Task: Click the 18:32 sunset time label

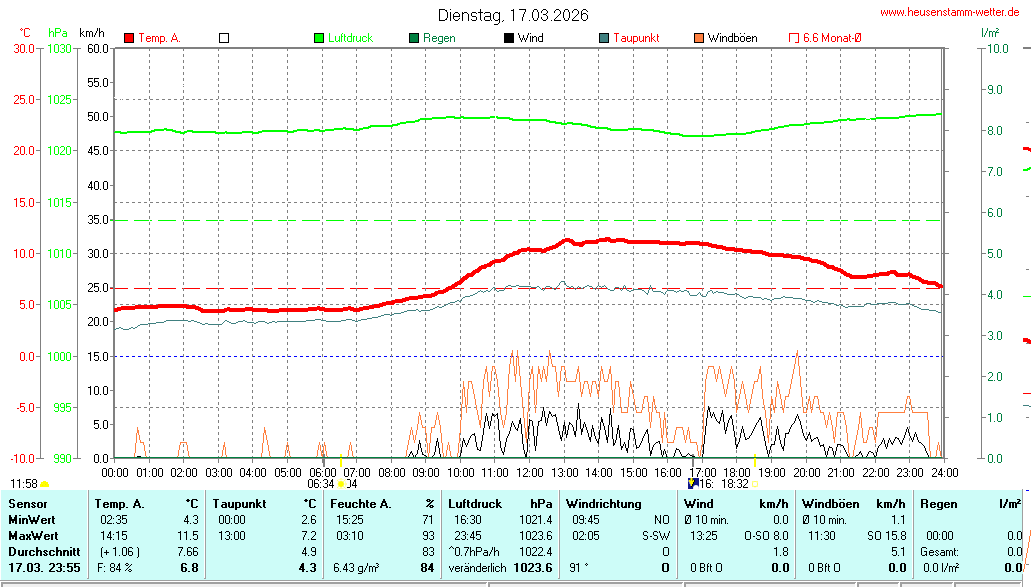Action: [734, 484]
